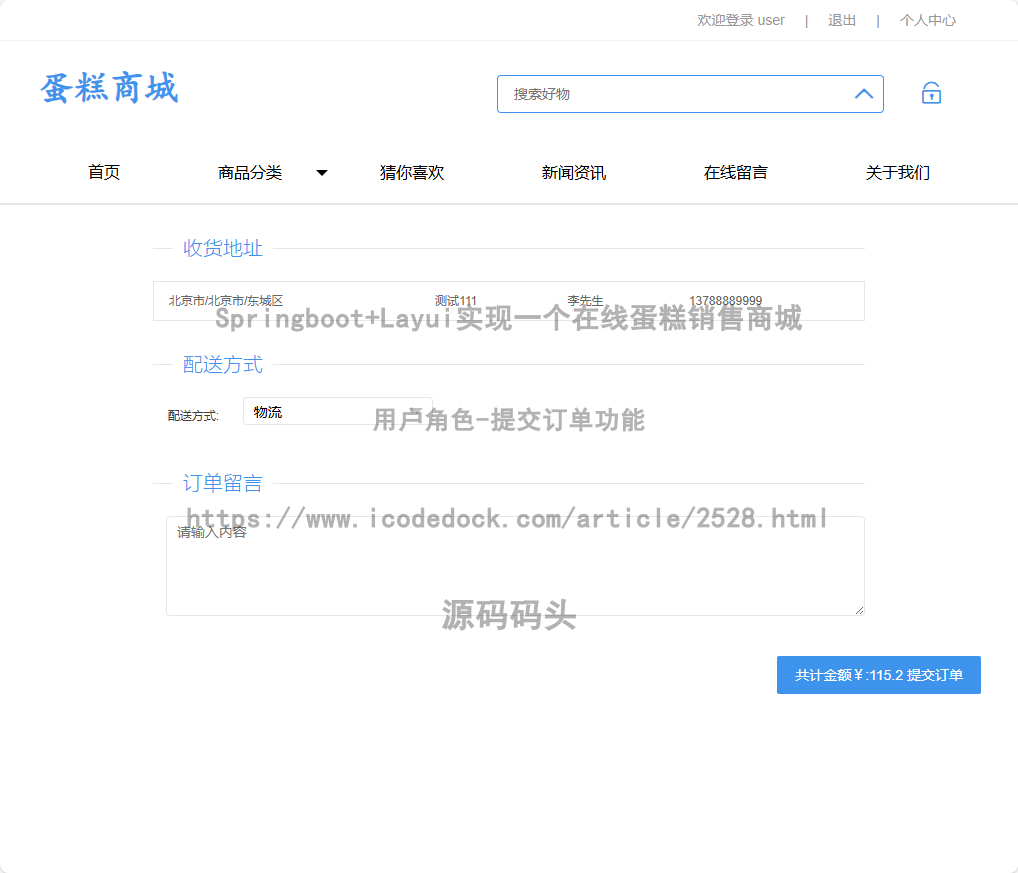Open 关于我们 navigation item
Screen dimensions: 1018x873
[x=898, y=173]
